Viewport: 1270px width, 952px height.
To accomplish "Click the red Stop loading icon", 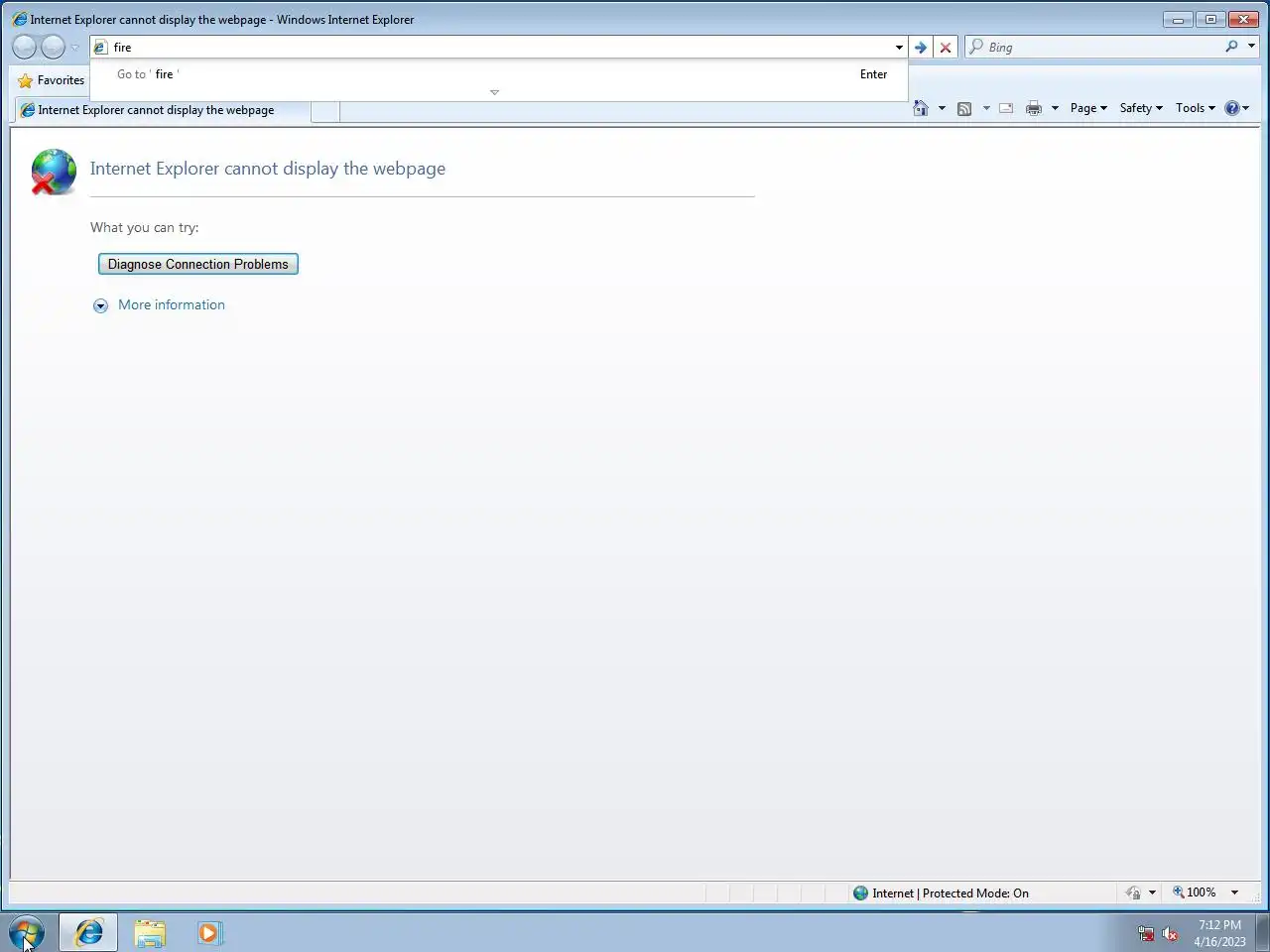I will tap(946, 47).
